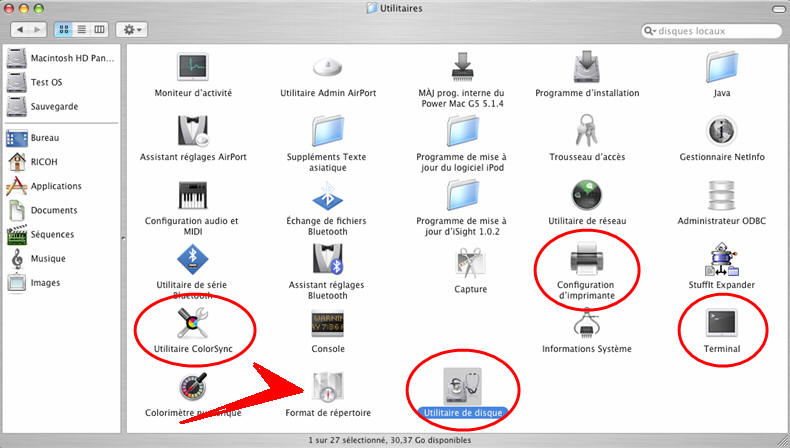The height and width of the screenshot is (448, 790).
Task: Click the Console application icon
Action: pos(327,323)
